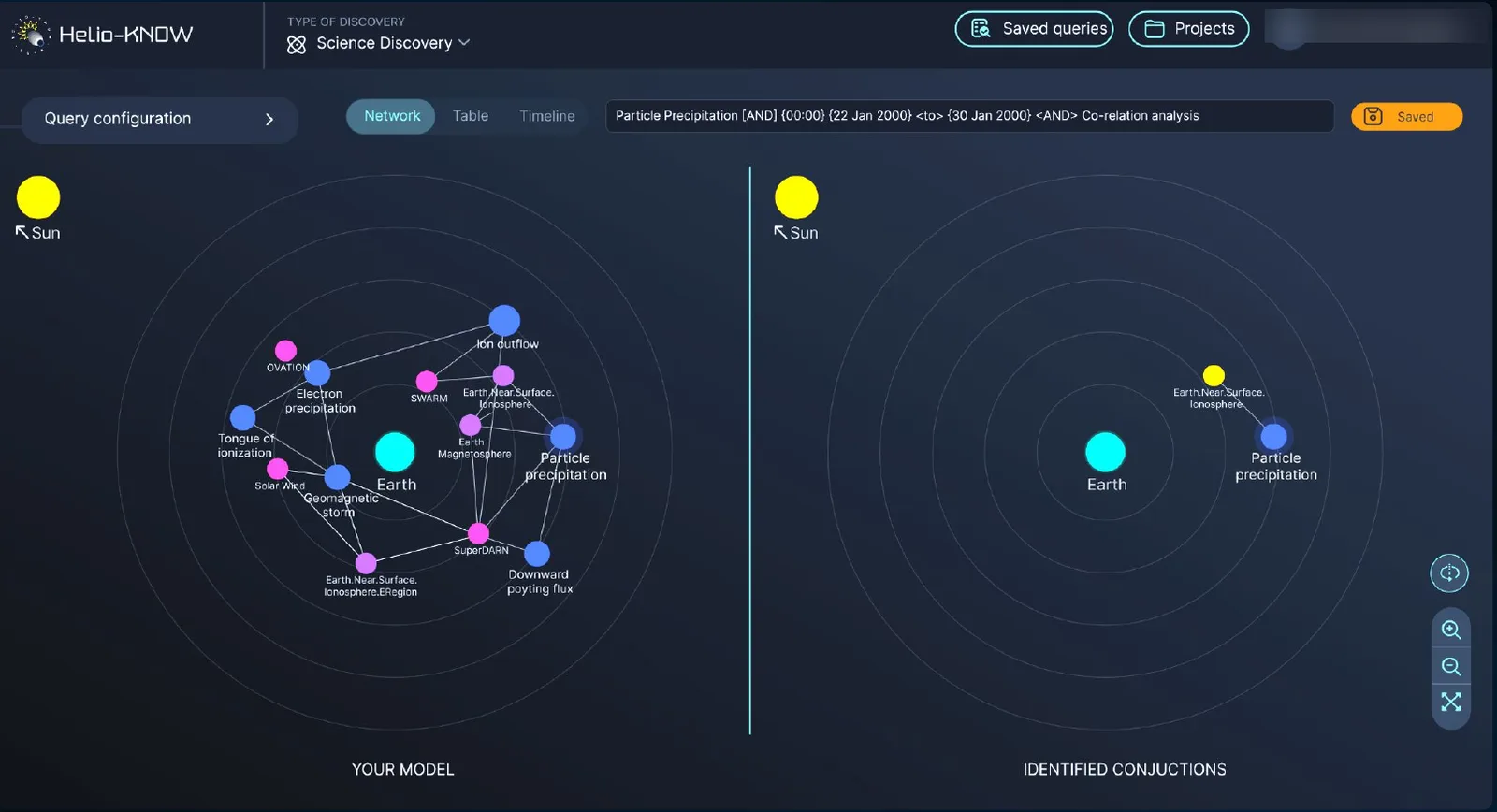1497x812 pixels.
Task: Click the IDENTIFIED CONJUCTIONS caption
Action: coord(1125,770)
